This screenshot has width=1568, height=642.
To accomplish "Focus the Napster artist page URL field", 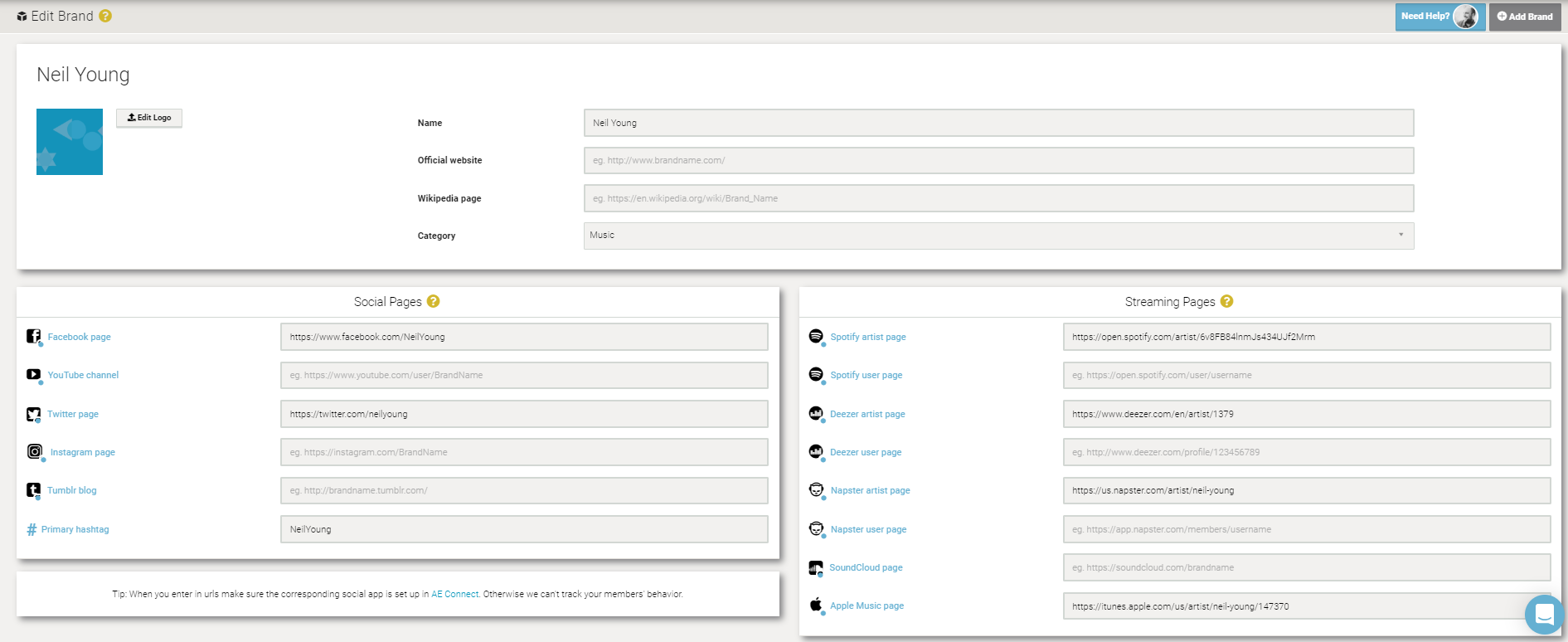I will tap(1307, 490).
